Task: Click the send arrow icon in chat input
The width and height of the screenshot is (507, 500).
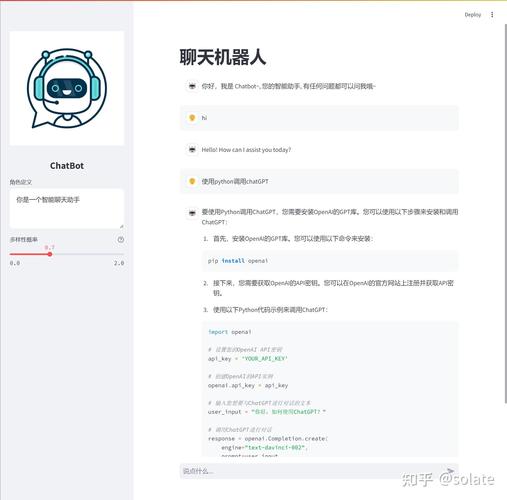Action: (450, 471)
